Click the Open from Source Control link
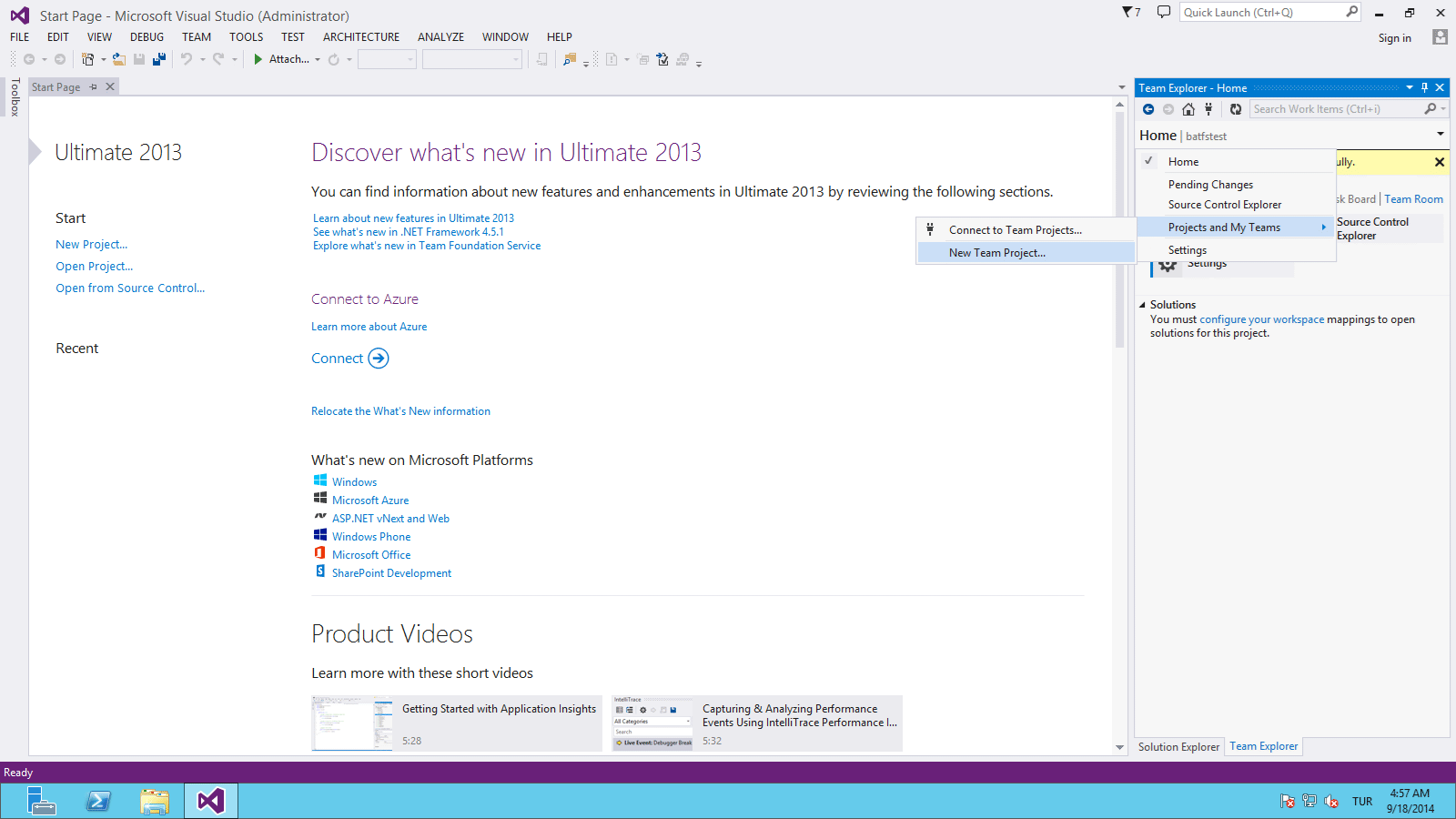Screen dimensions: 1456x819 [x=130, y=288]
